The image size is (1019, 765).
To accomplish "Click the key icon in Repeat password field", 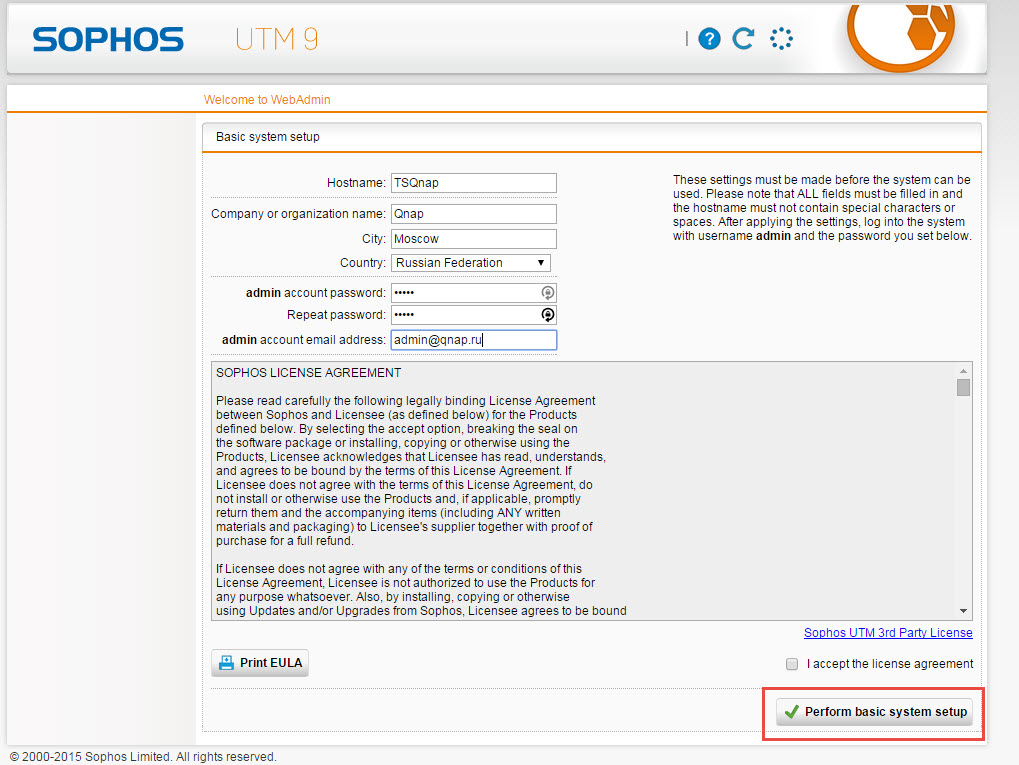I will tap(548, 315).
